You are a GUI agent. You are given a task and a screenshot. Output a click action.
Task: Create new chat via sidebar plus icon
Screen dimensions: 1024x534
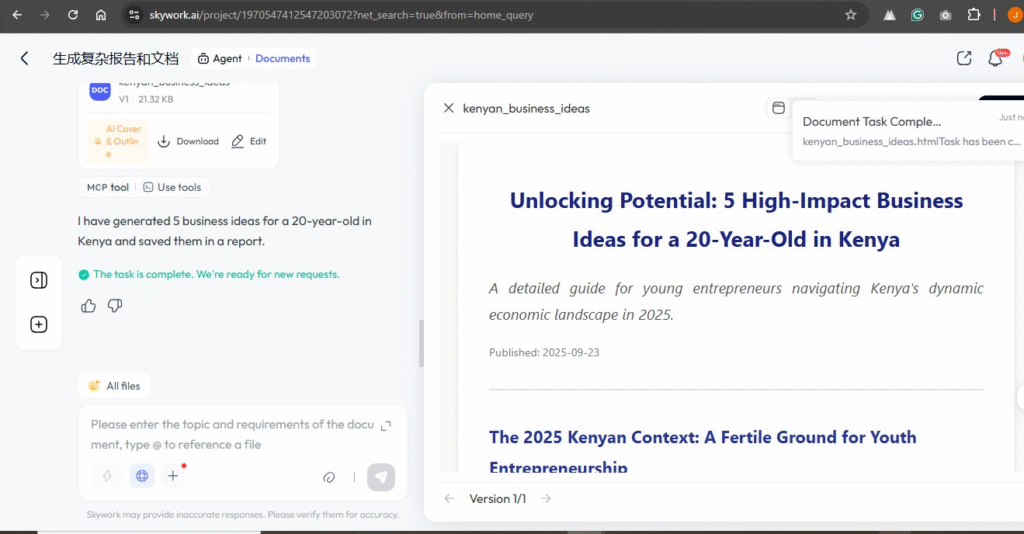39,325
